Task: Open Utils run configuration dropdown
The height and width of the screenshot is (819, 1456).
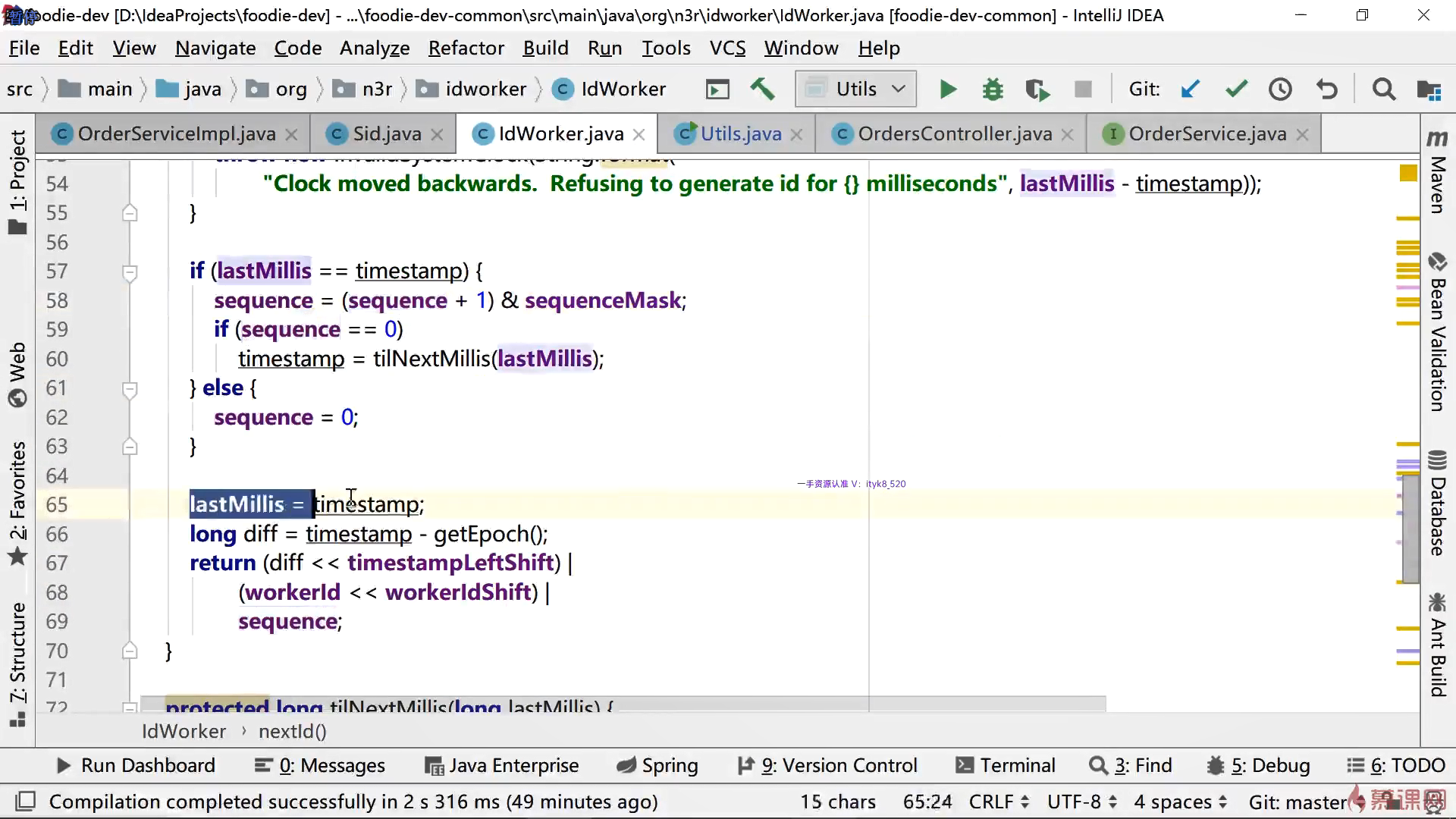Action: point(856,89)
